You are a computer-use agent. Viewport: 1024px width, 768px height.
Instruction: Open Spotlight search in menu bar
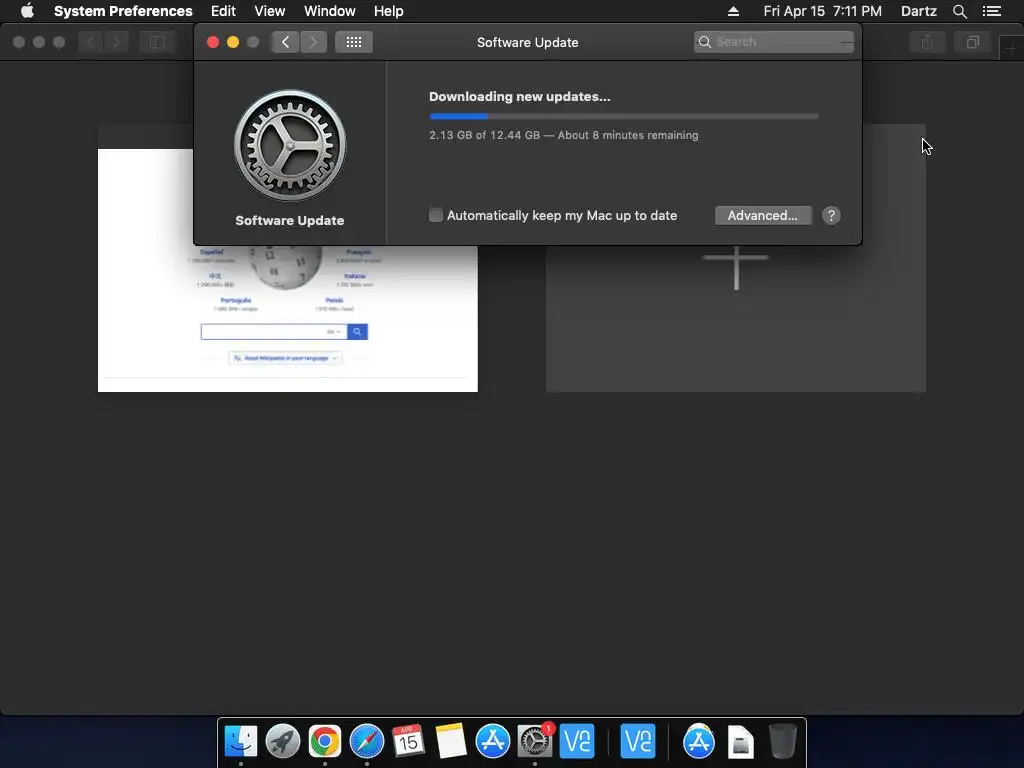959,11
